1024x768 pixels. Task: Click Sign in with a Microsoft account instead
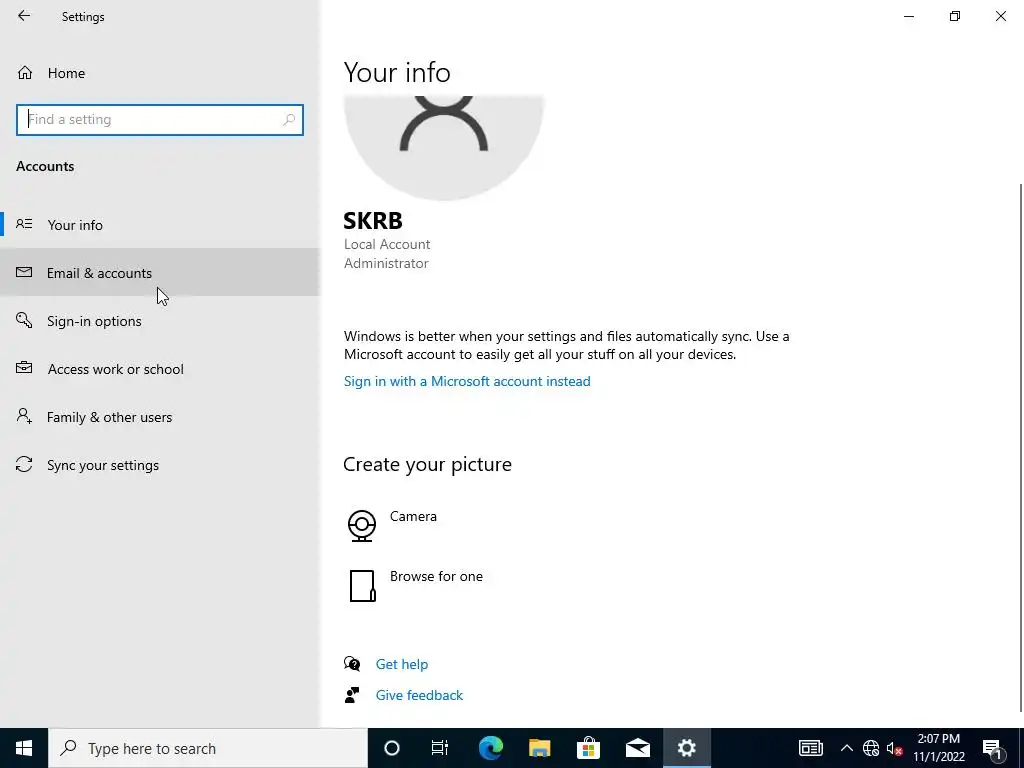467,381
